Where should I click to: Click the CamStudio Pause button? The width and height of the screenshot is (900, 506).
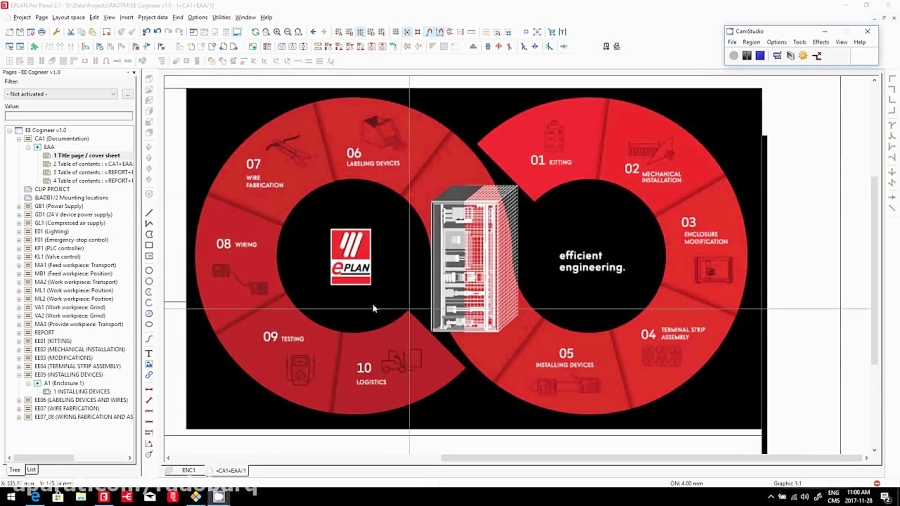(747, 56)
